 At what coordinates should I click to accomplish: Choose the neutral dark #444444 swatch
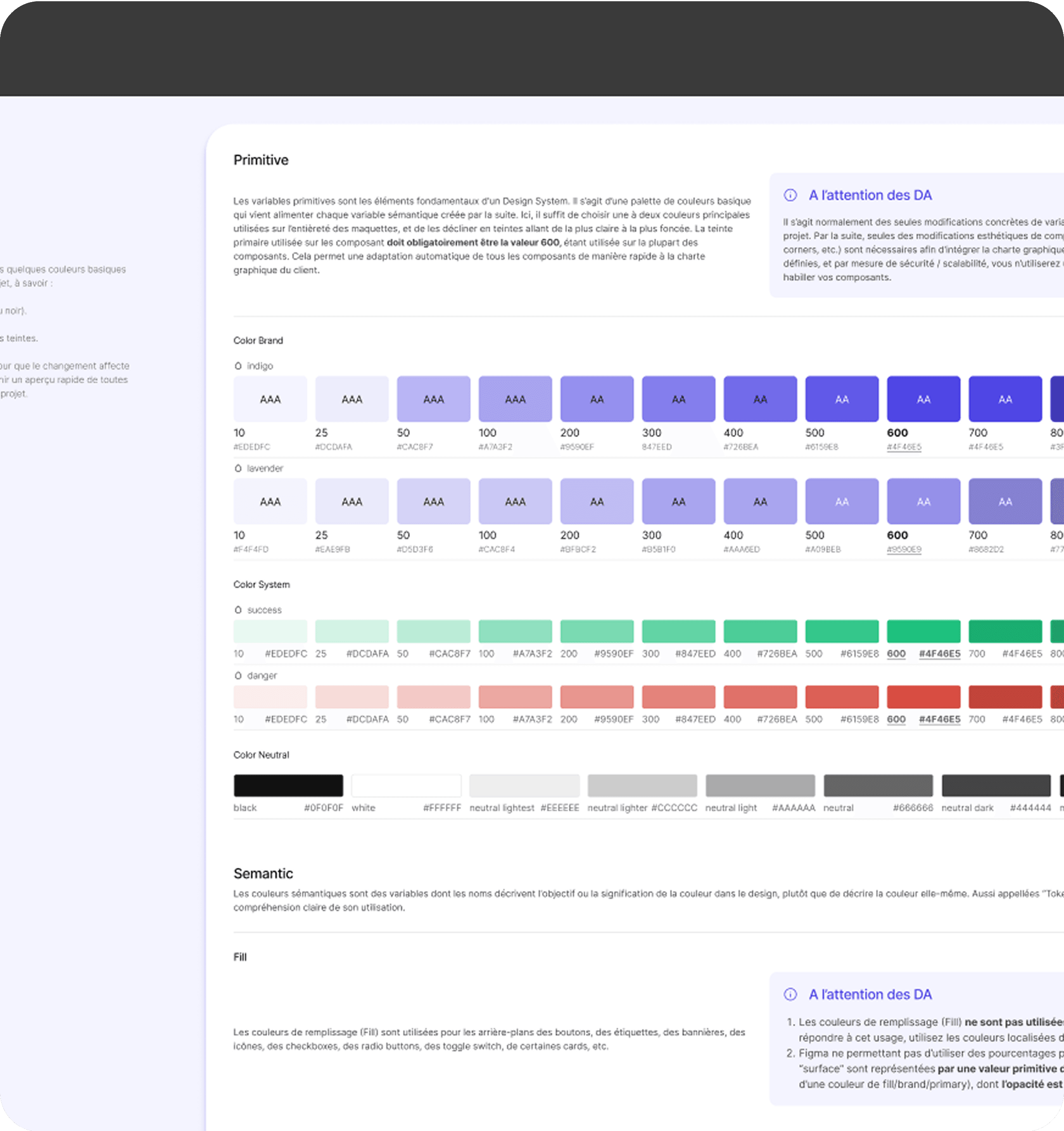coord(996,785)
